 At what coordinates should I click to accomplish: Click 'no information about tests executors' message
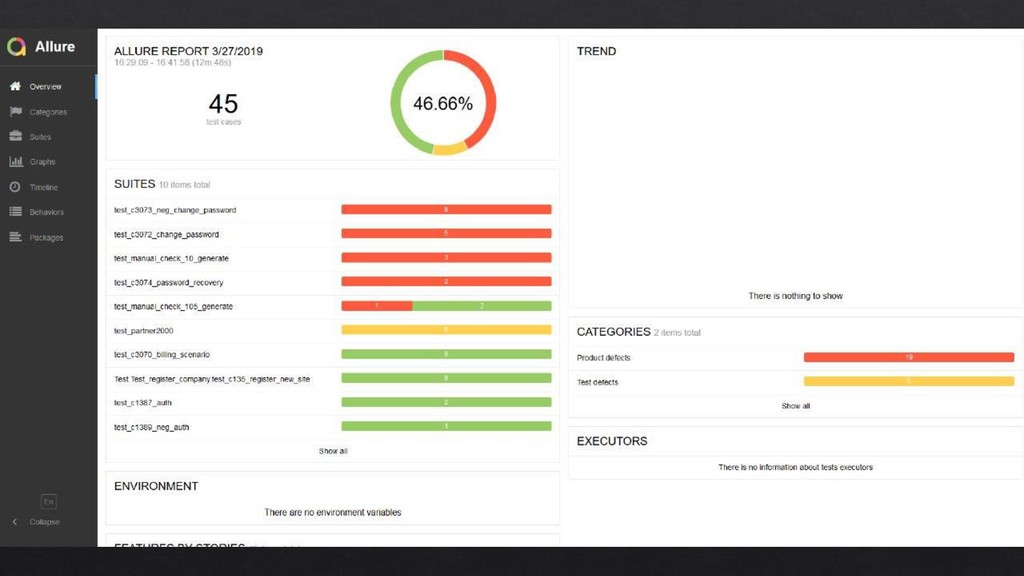point(795,467)
